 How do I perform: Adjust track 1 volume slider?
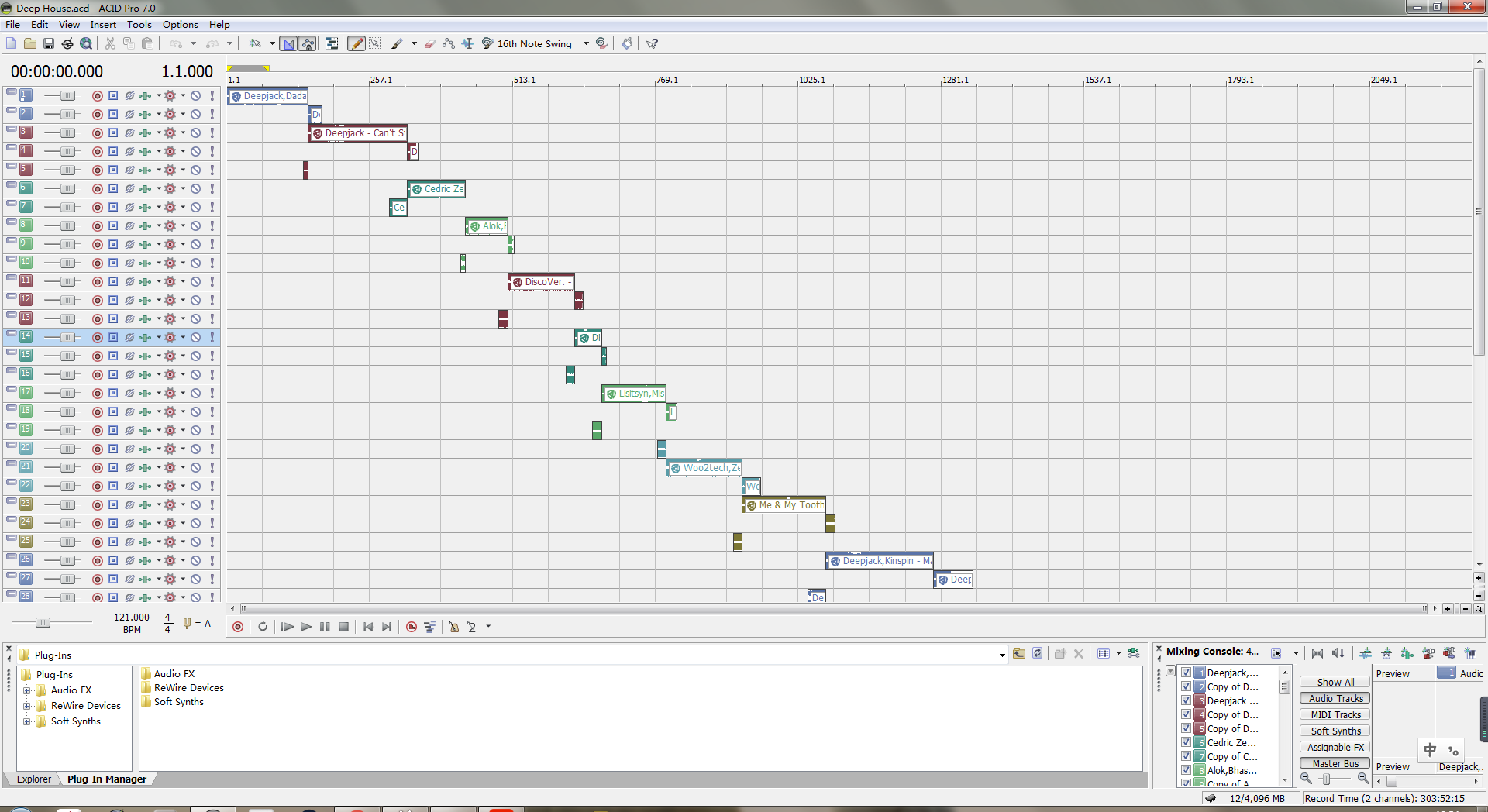coord(67,96)
